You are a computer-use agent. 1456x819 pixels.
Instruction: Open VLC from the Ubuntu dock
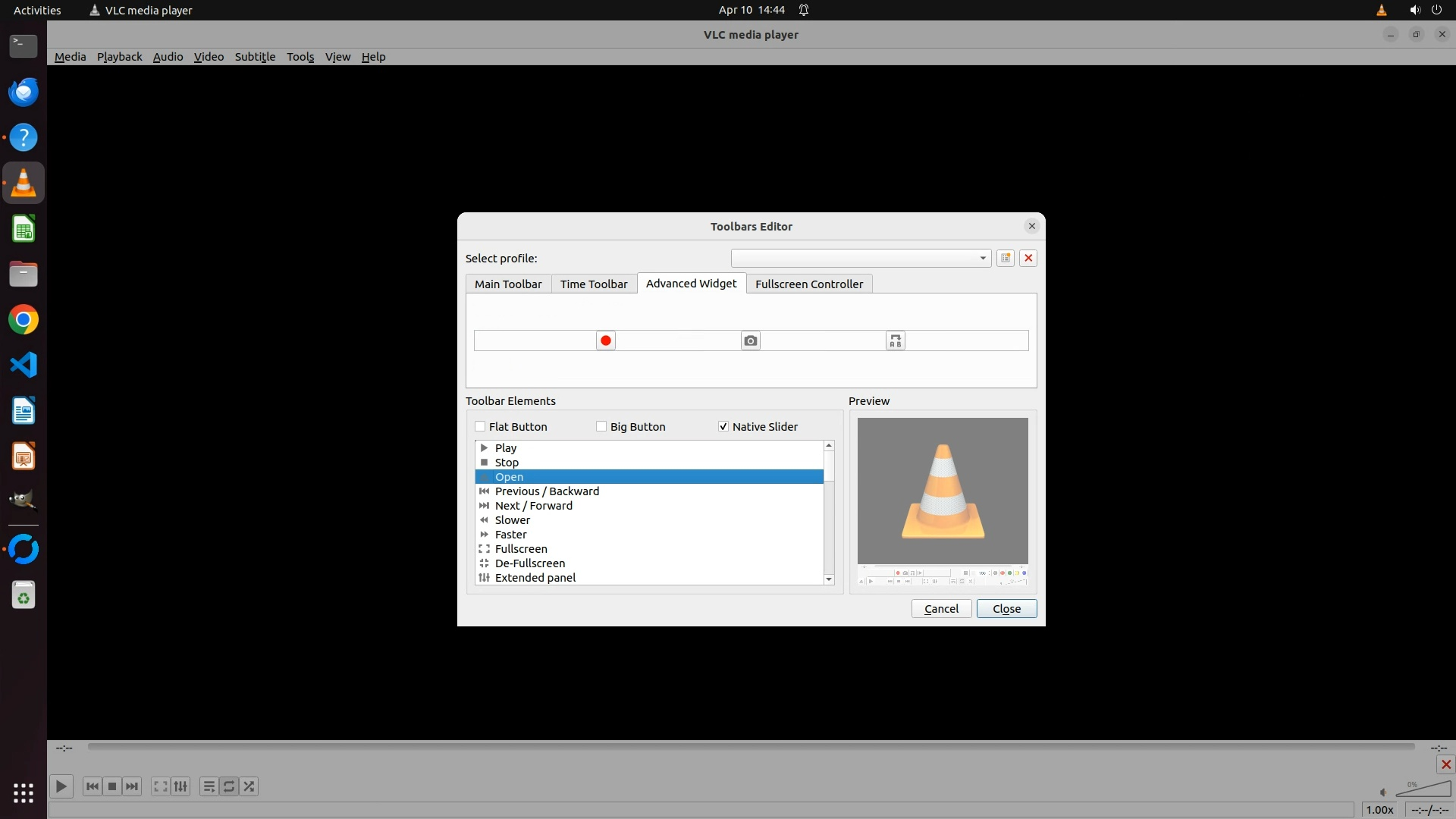pos(24,183)
